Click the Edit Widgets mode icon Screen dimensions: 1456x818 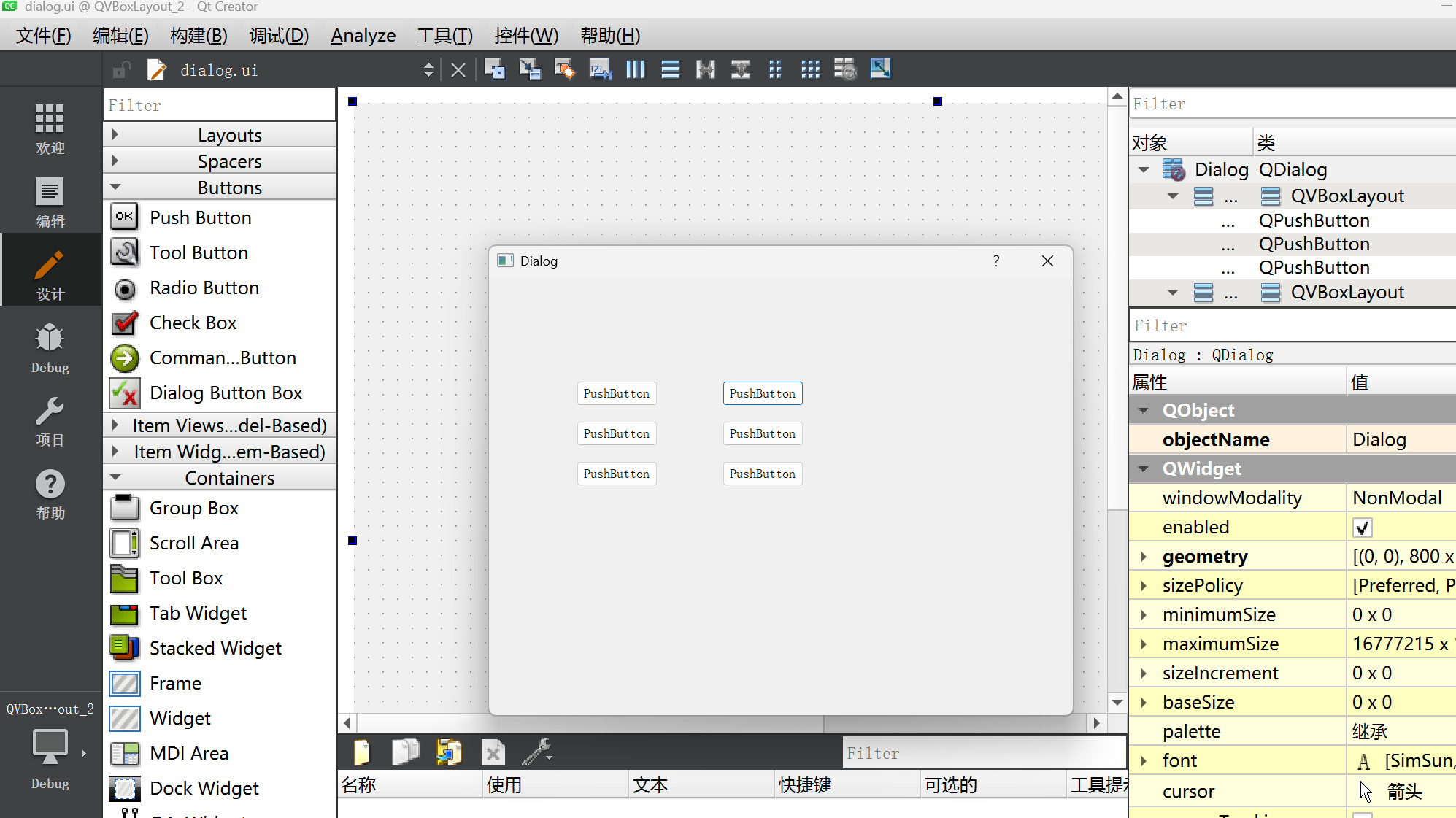click(495, 69)
